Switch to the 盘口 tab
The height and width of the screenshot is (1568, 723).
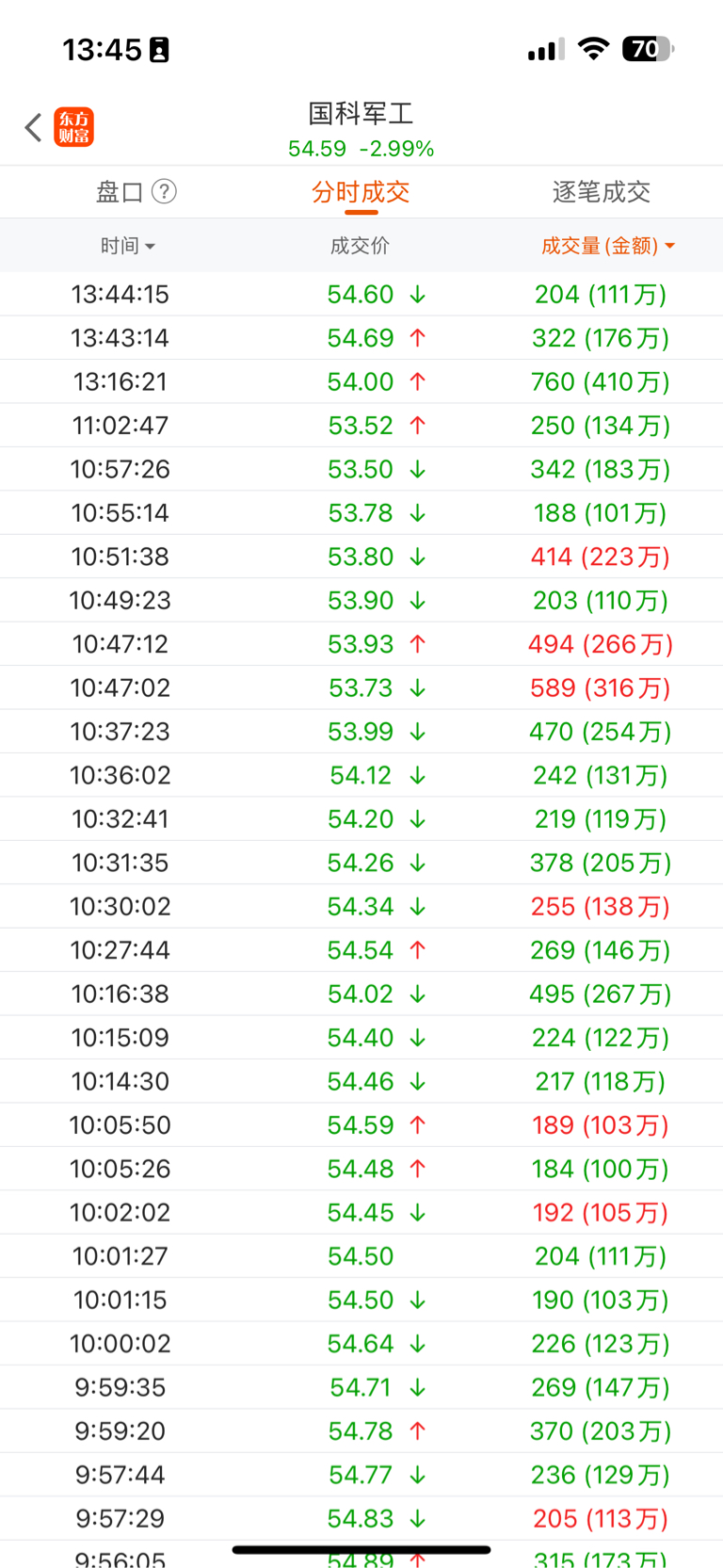coord(120,192)
